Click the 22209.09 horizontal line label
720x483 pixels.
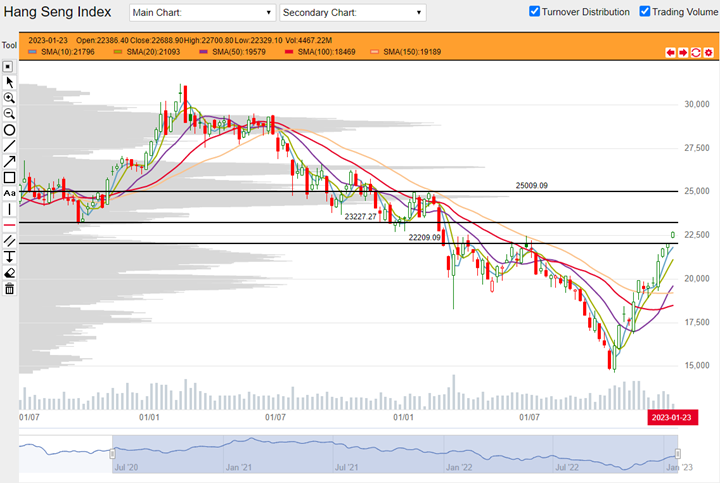pos(424,237)
